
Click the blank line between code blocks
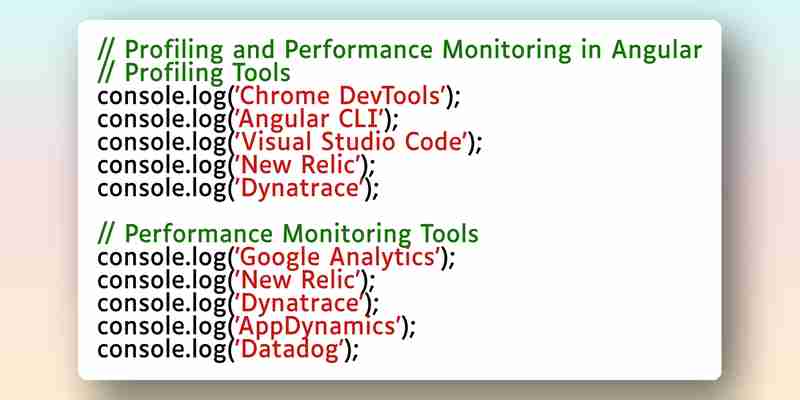(400, 211)
